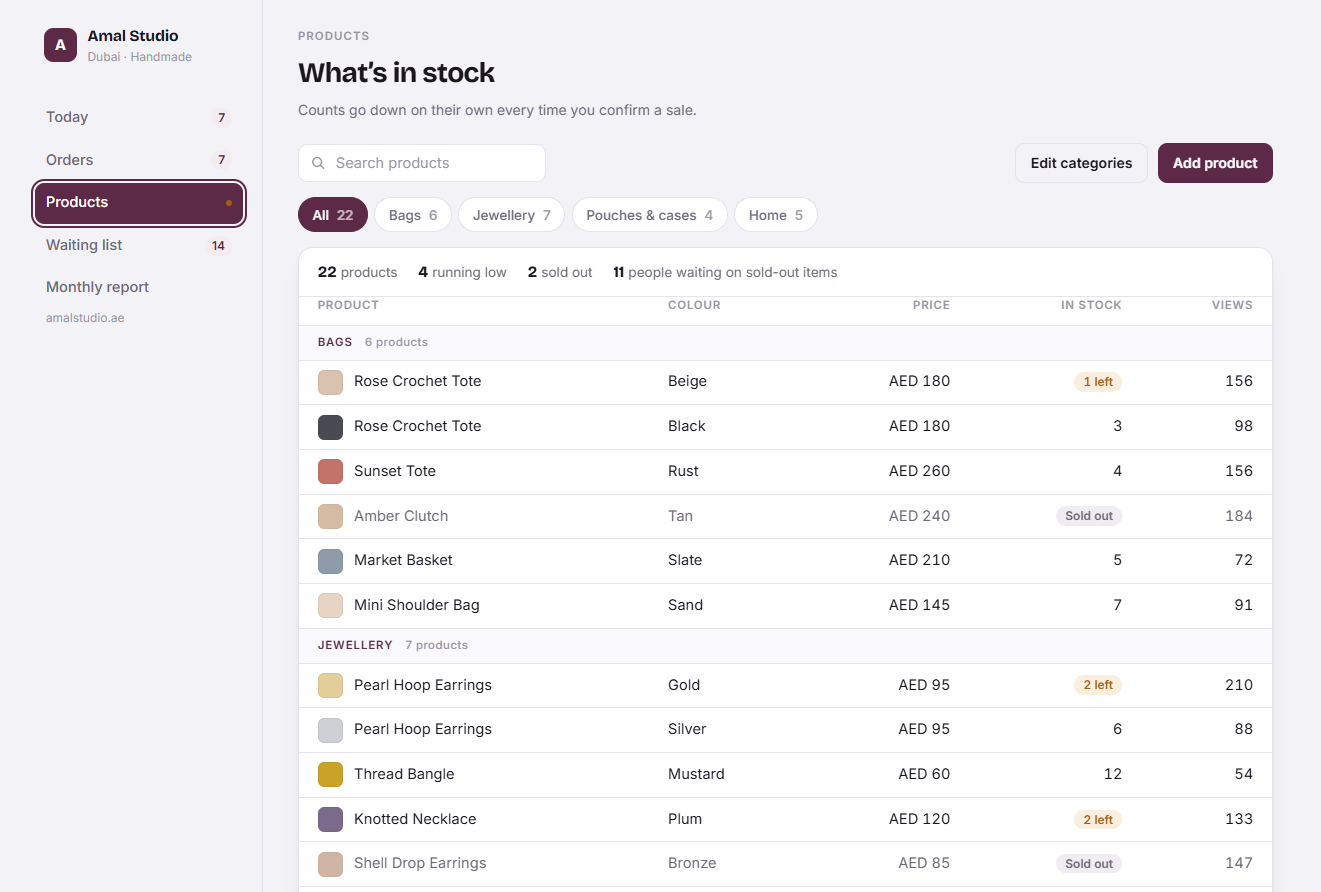Click the search magnifier icon
The height and width of the screenshot is (892, 1321).
318,163
